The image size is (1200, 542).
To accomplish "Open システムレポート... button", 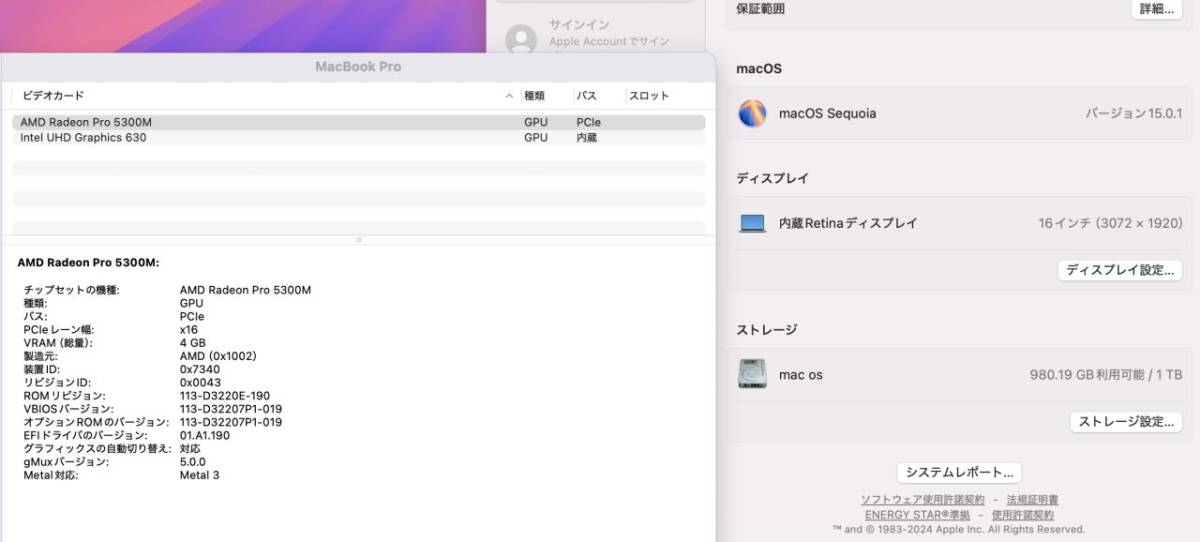I will click(x=959, y=472).
